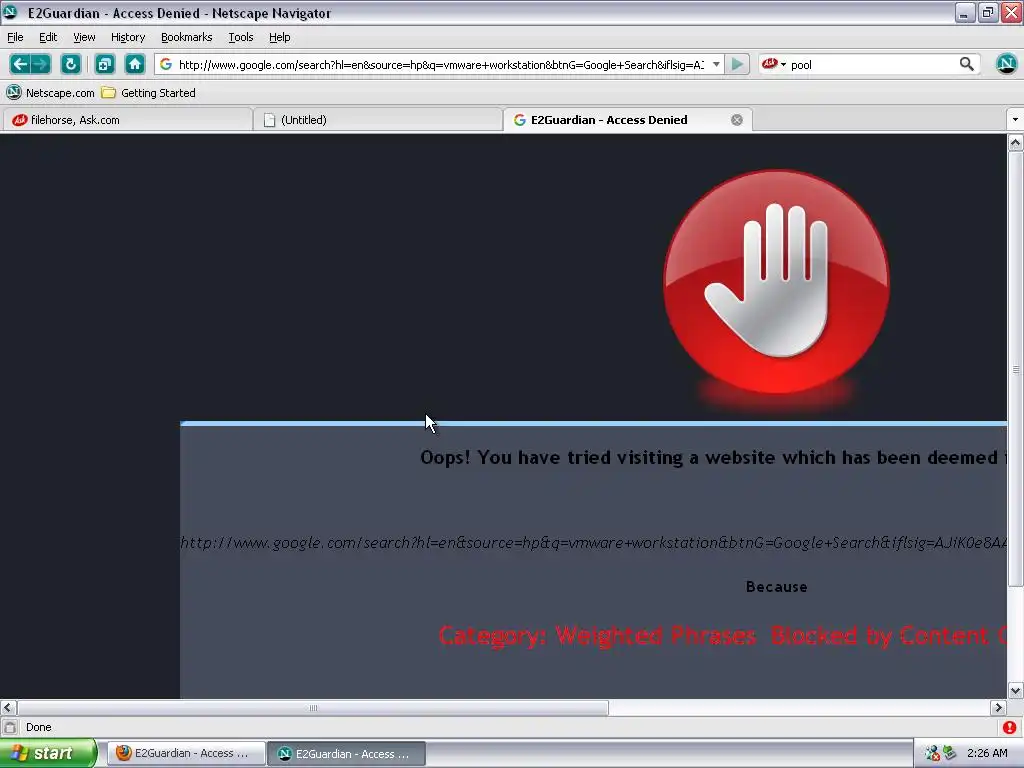
Task: Click the horizontal scrollbar right arrow
Action: [998, 708]
